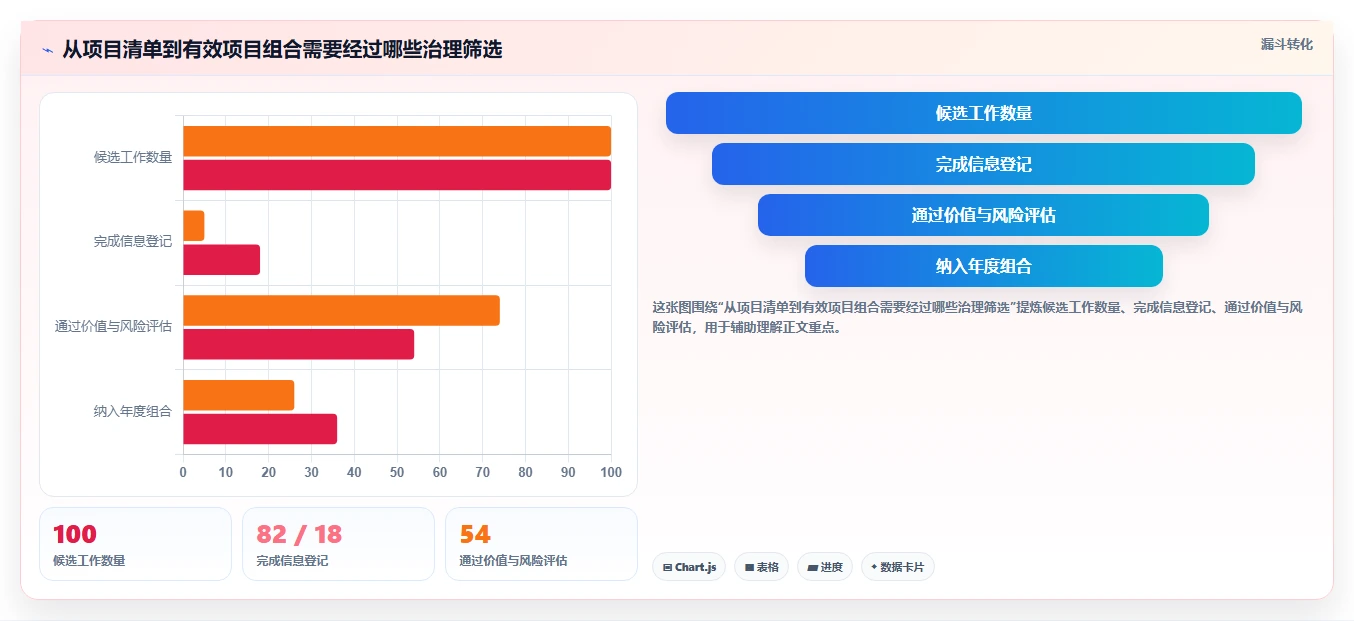The height and width of the screenshot is (621, 1354).
Task: Click the 进度 chip
Action: [x=825, y=567]
